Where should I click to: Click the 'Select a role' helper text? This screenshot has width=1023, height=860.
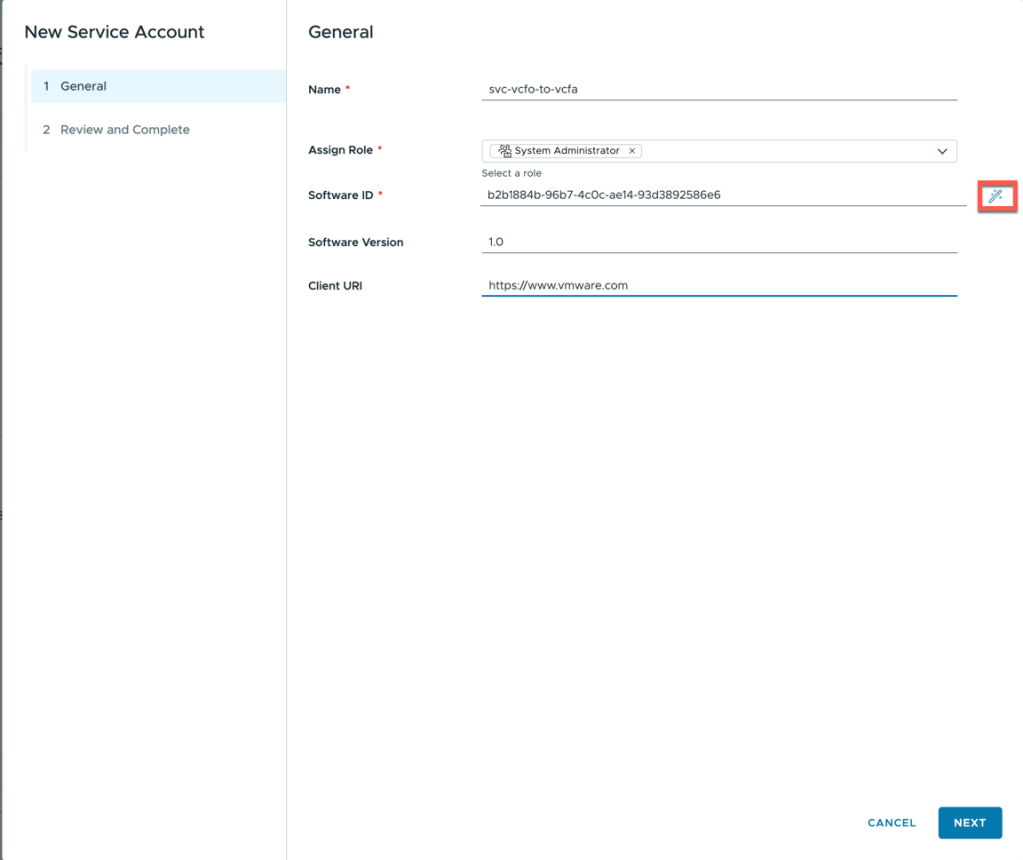pos(511,173)
